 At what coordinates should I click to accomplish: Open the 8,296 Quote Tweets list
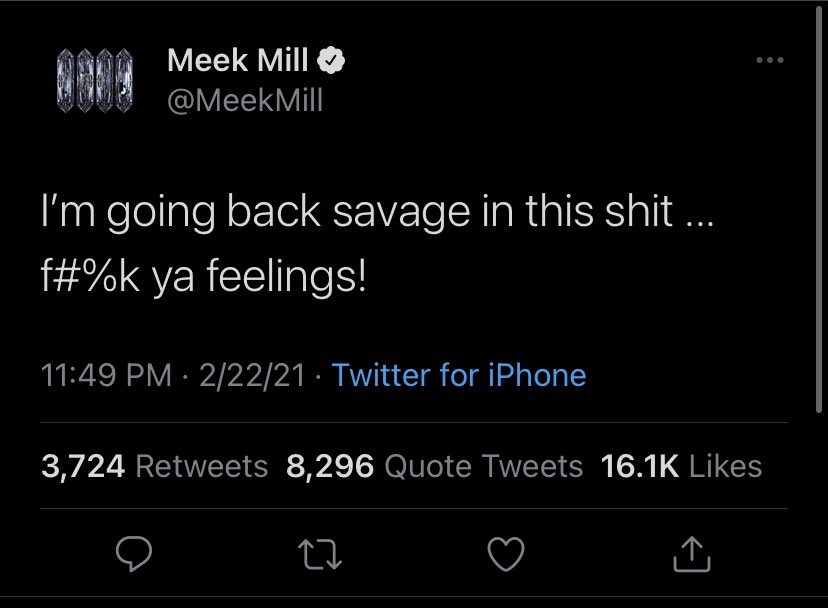(x=434, y=466)
